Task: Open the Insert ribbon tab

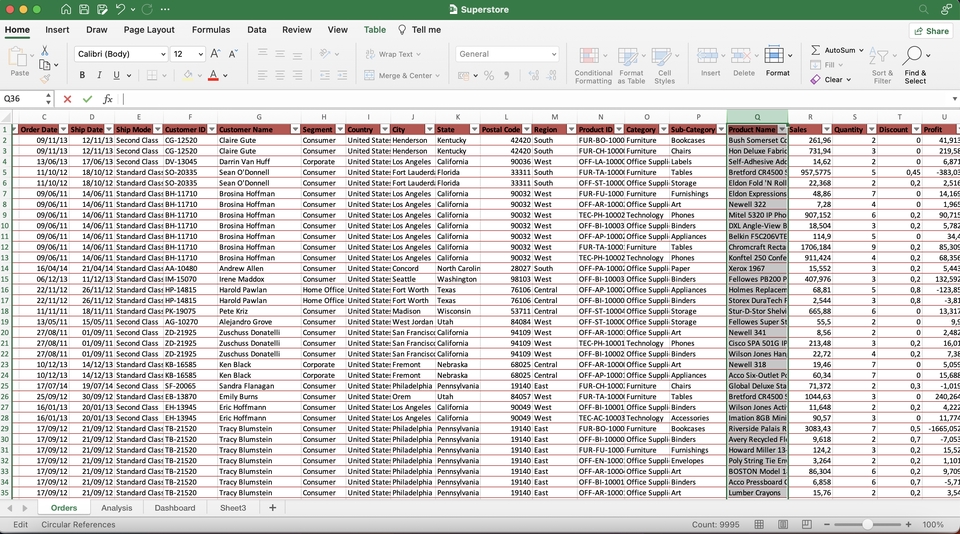Action: point(57,29)
